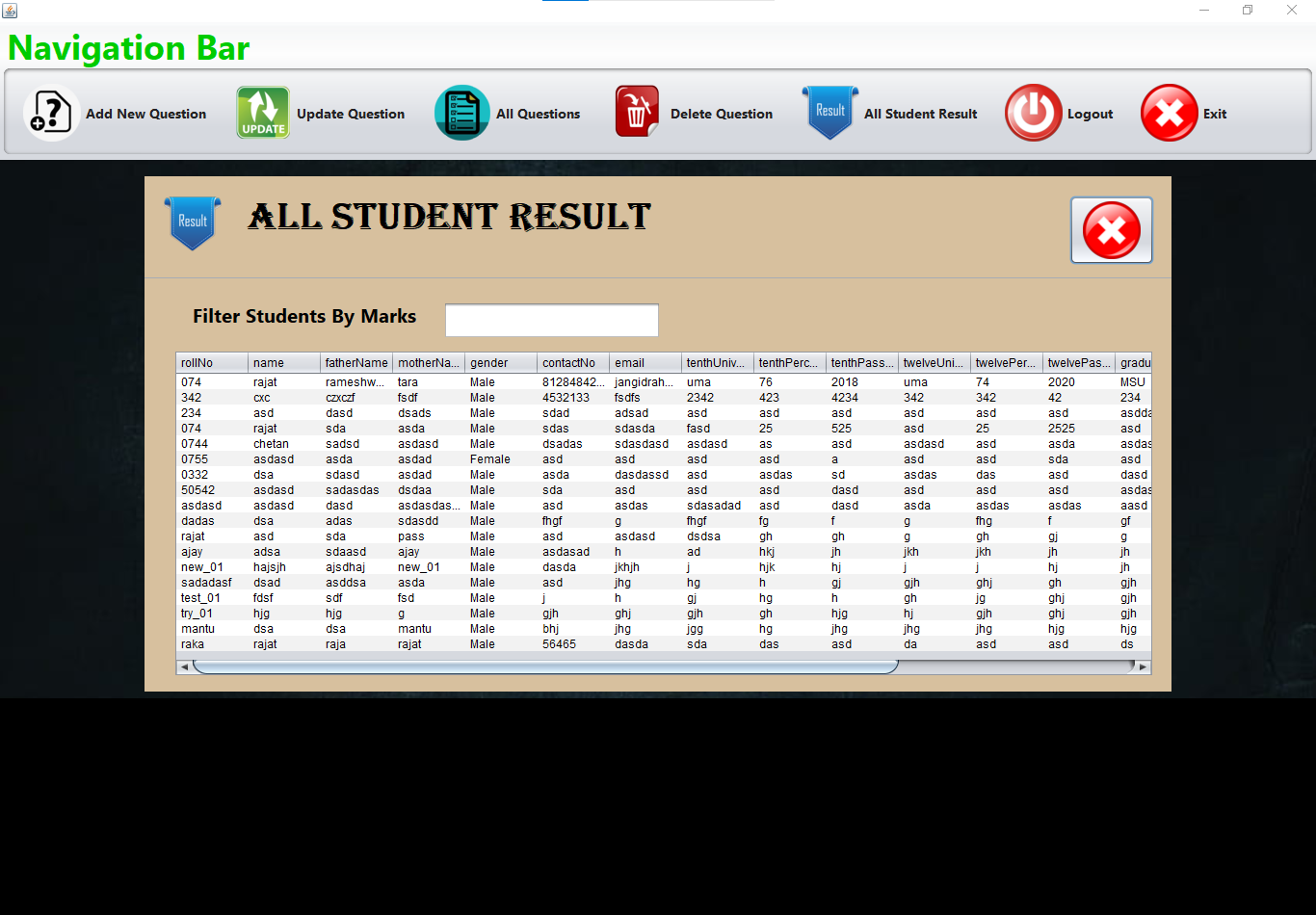This screenshot has height=915, width=1316.
Task: Click the red Delete Question trash icon
Action: tap(637, 112)
